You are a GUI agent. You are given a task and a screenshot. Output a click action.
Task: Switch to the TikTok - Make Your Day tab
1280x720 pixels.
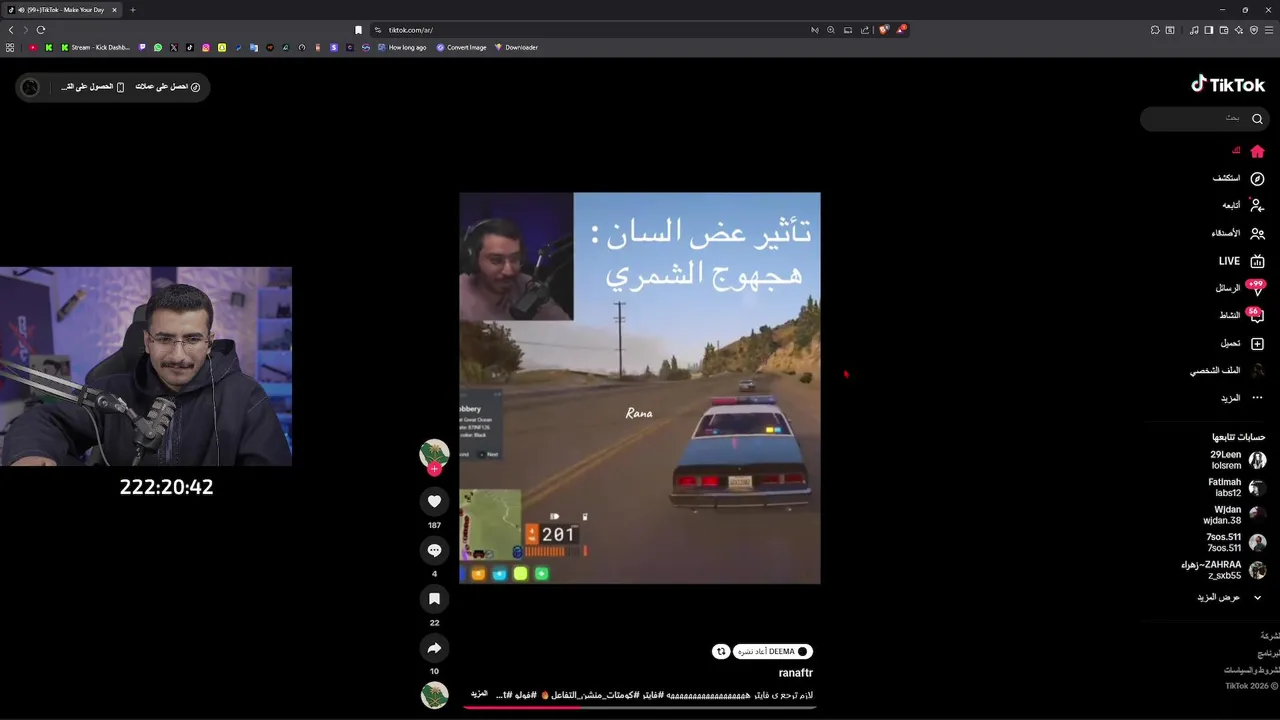tap(62, 10)
